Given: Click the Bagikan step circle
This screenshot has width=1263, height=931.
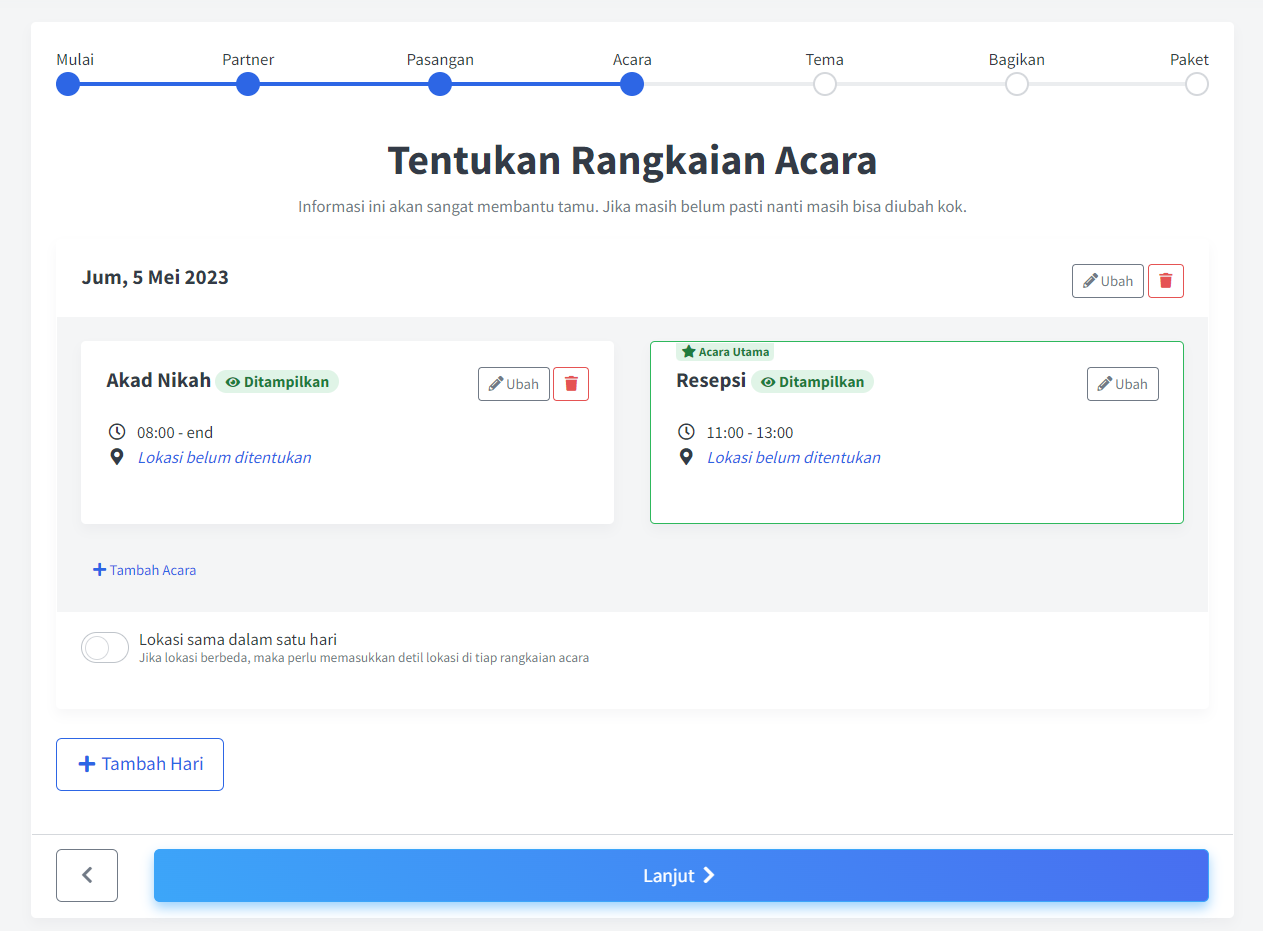Looking at the screenshot, I should [1017, 84].
